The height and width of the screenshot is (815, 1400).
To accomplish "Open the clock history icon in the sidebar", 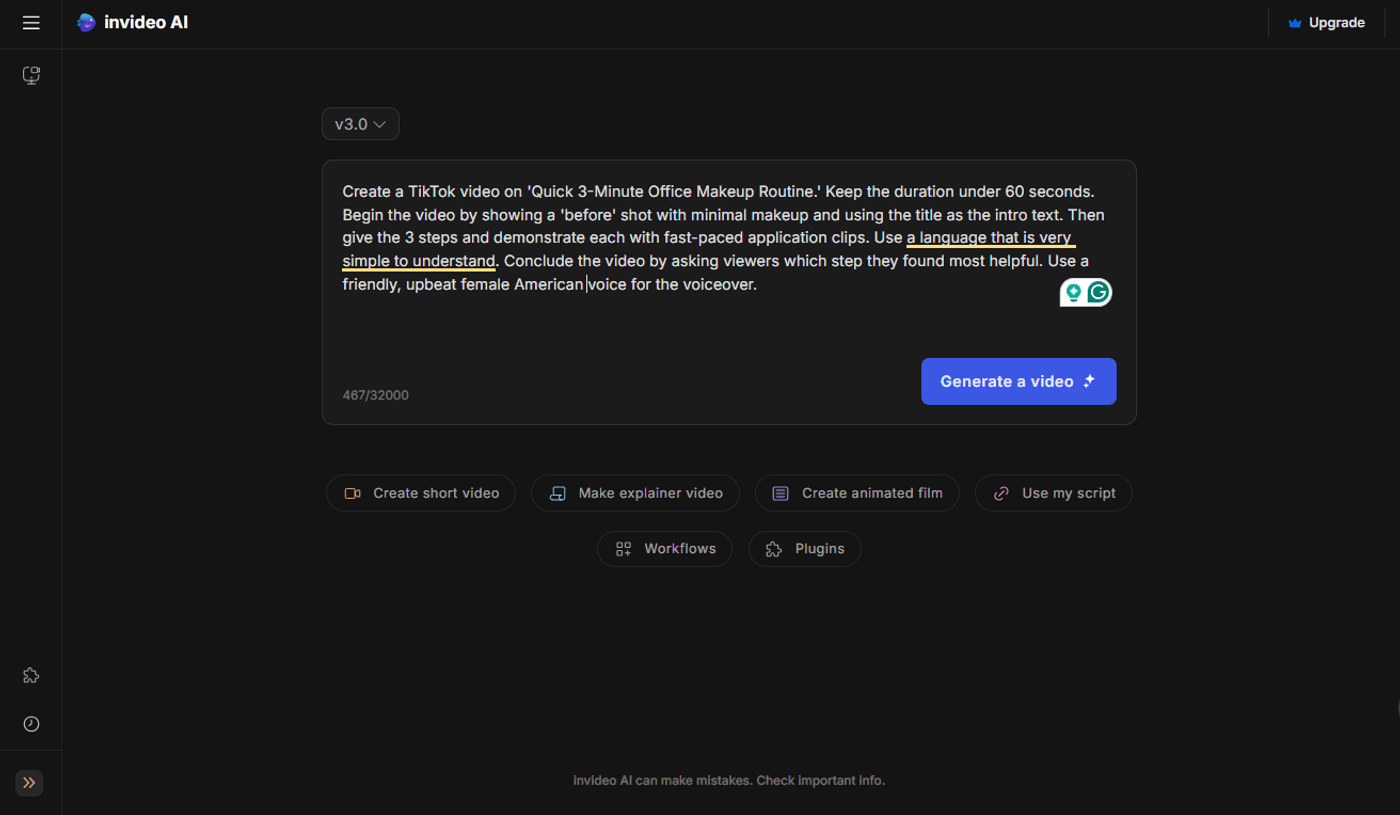I will tap(31, 724).
